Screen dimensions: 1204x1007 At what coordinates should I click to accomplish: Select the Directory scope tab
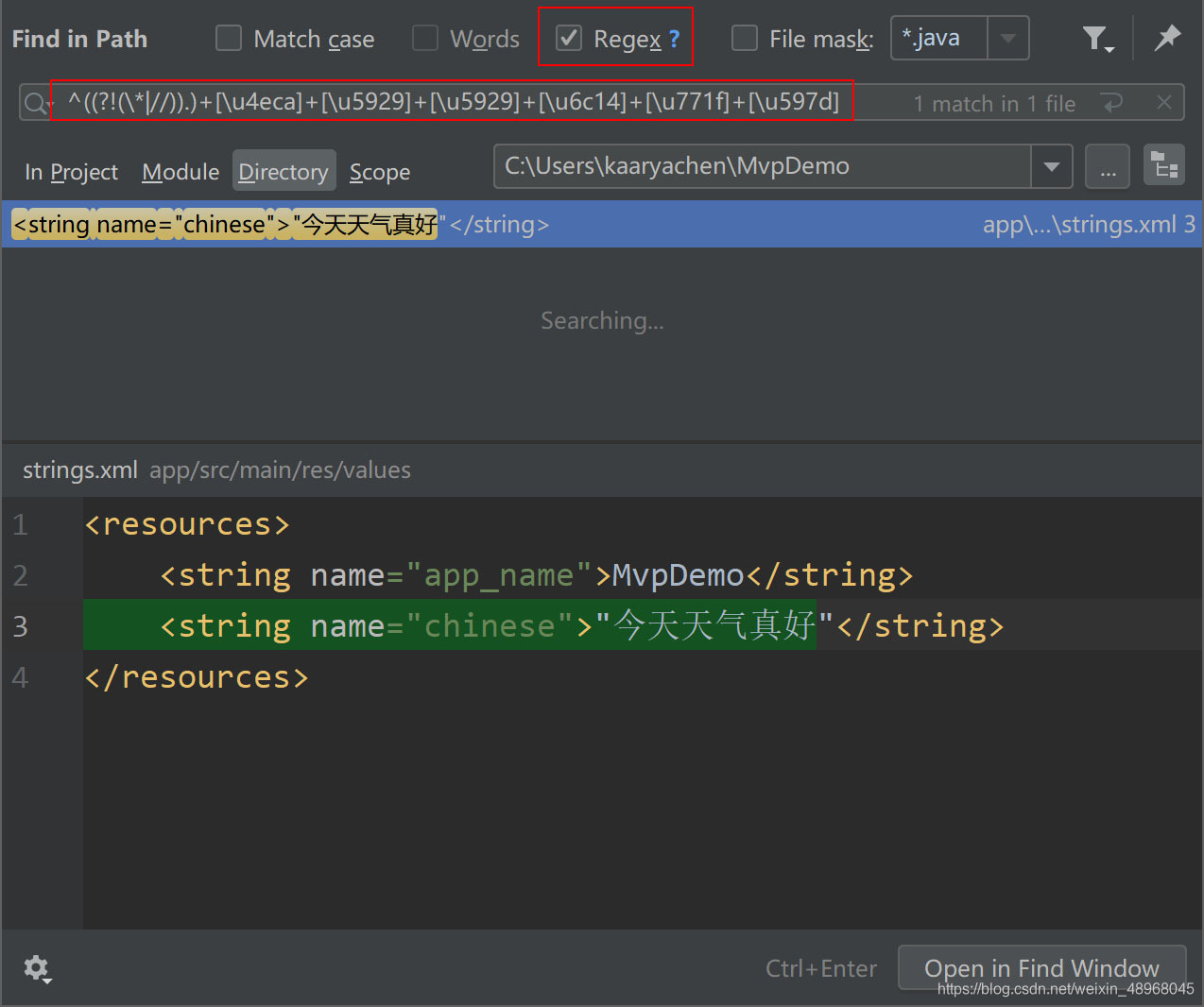click(x=284, y=171)
